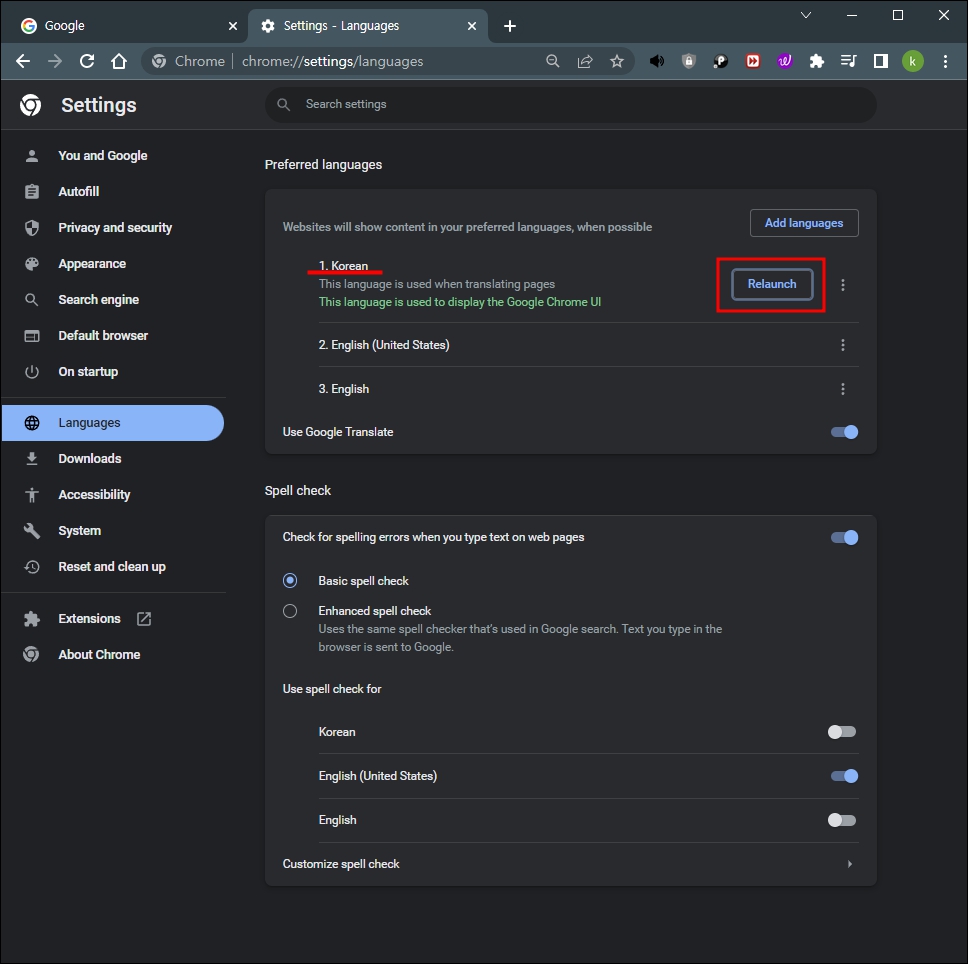Open You and Google settings

(102, 156)
